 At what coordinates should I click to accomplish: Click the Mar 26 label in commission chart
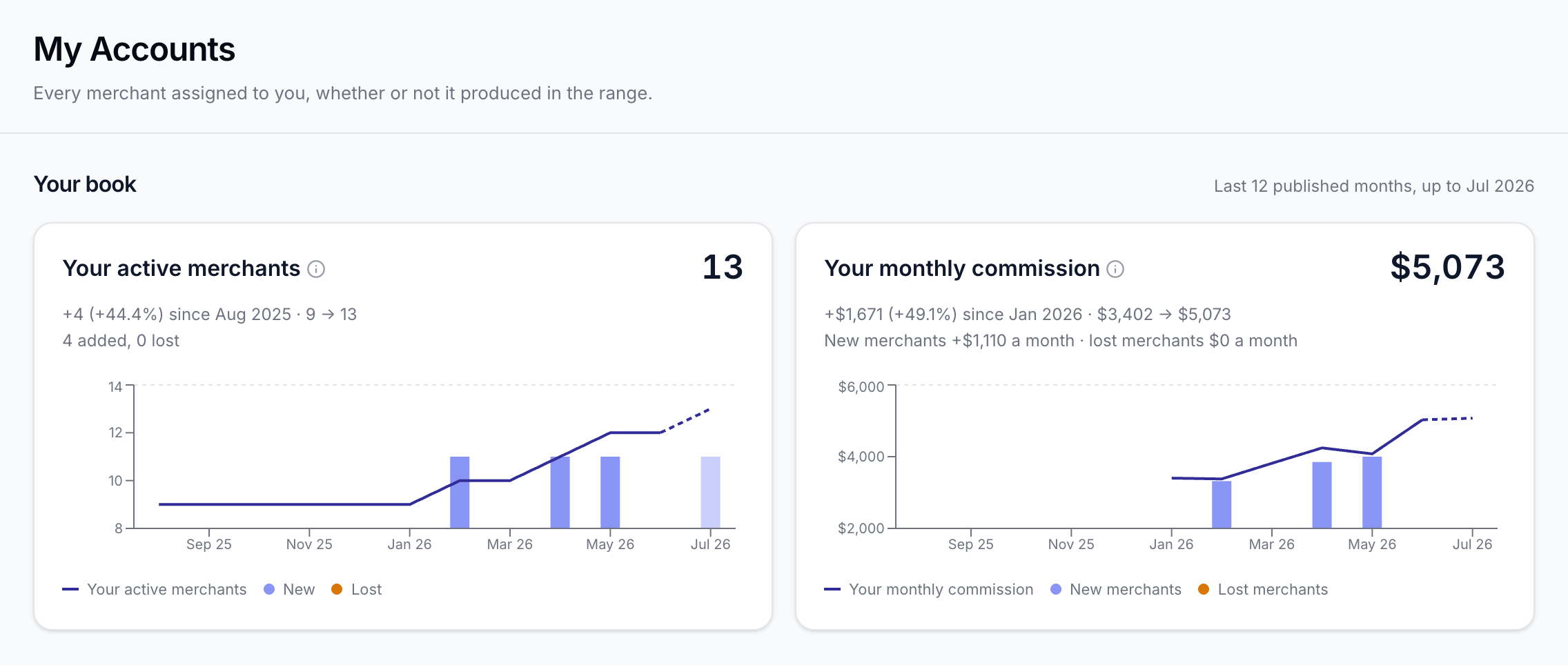point(1272,544)
